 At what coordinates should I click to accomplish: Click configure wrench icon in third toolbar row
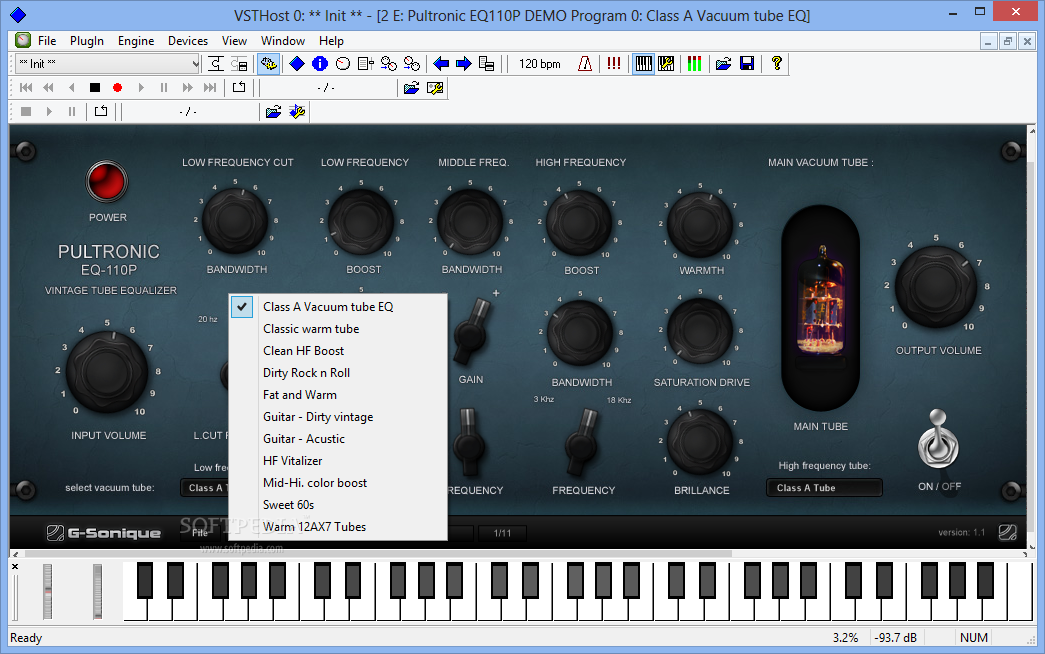297,111
